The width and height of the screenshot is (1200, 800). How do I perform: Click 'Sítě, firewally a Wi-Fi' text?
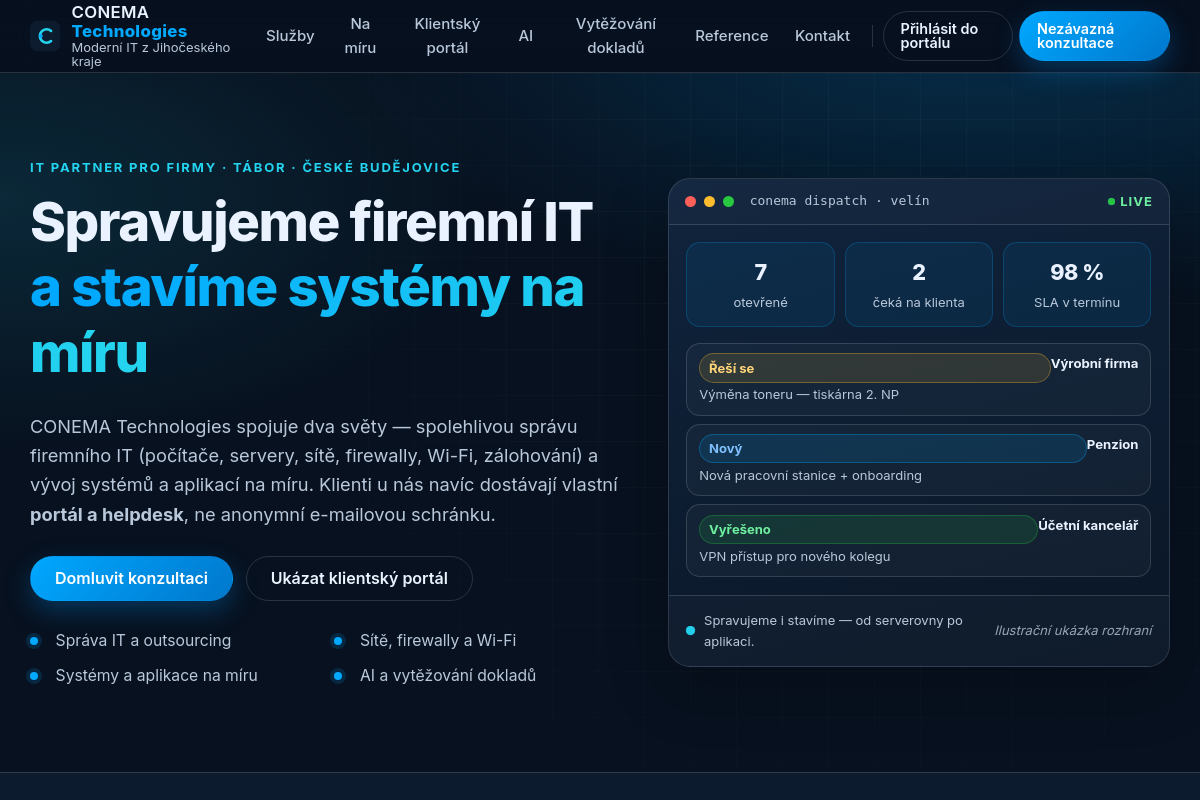438,641
